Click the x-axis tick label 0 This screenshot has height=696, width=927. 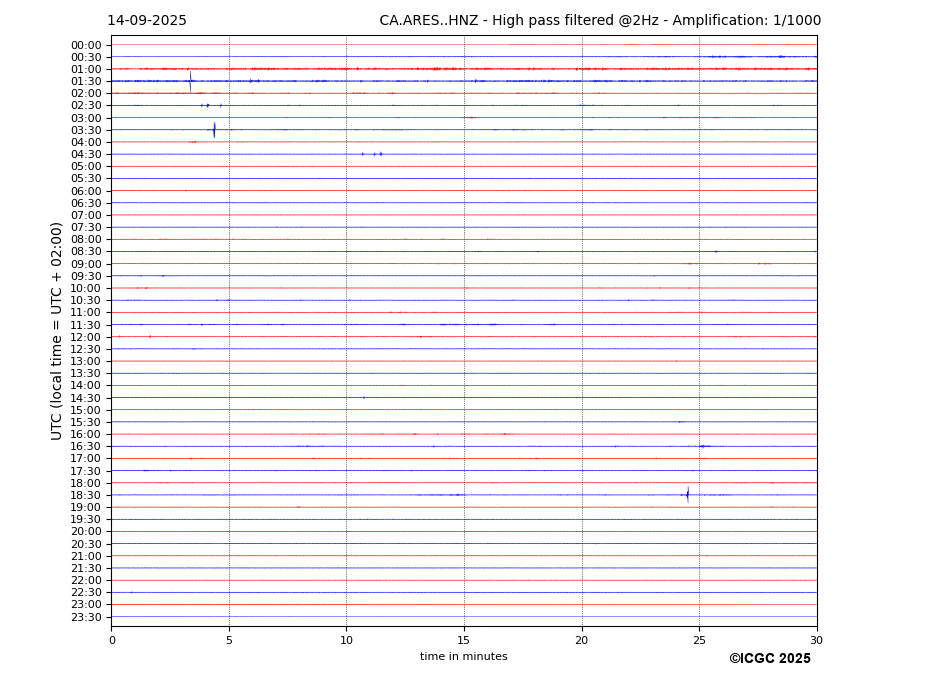(x=112, y=640)
